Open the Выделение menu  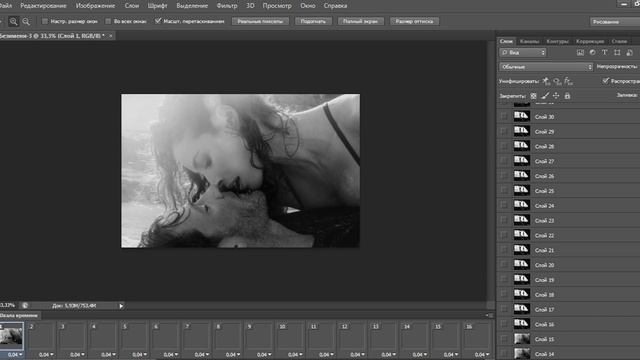pyautogui.click(x=192, y=6)
